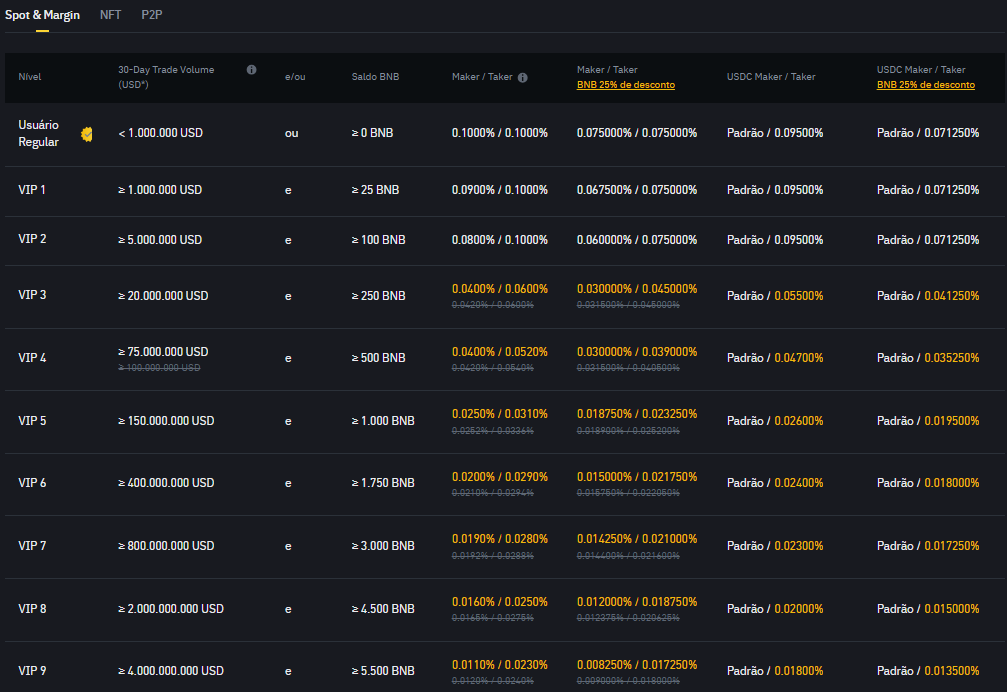1007x692 pixels.
Task: Follow BNB 25% de desconto link under USDC Maker / Taker
Action: coord(925,85)
